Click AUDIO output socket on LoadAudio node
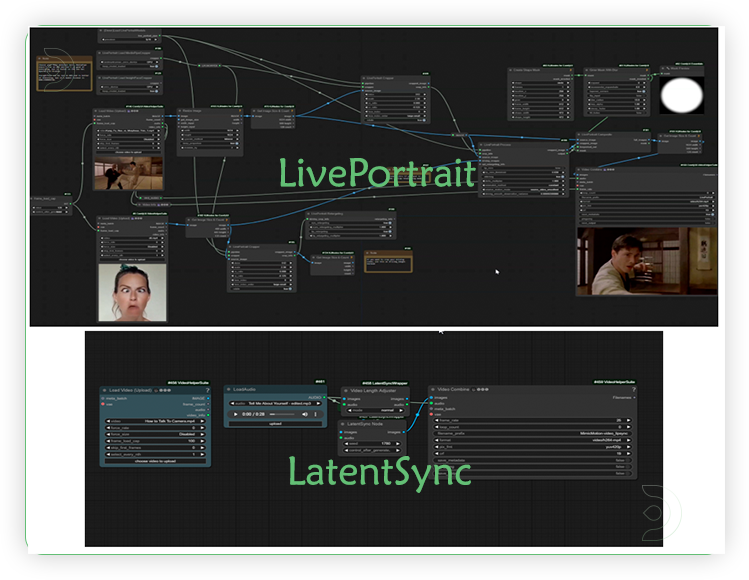This screenshot has width=749, height=580. pyautogui.click(x=324, y=397)
